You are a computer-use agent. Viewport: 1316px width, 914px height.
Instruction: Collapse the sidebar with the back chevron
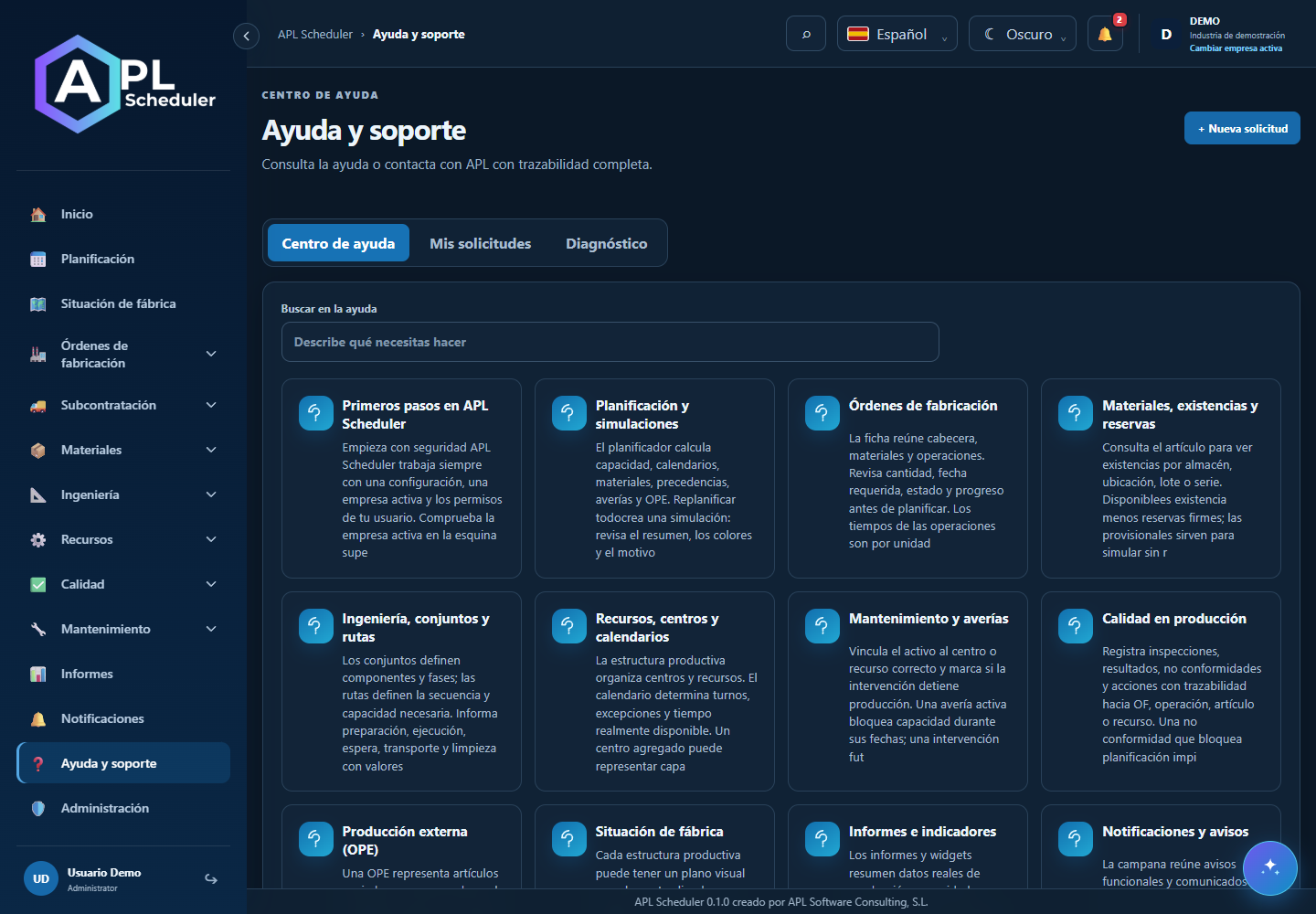pos(246,36)
